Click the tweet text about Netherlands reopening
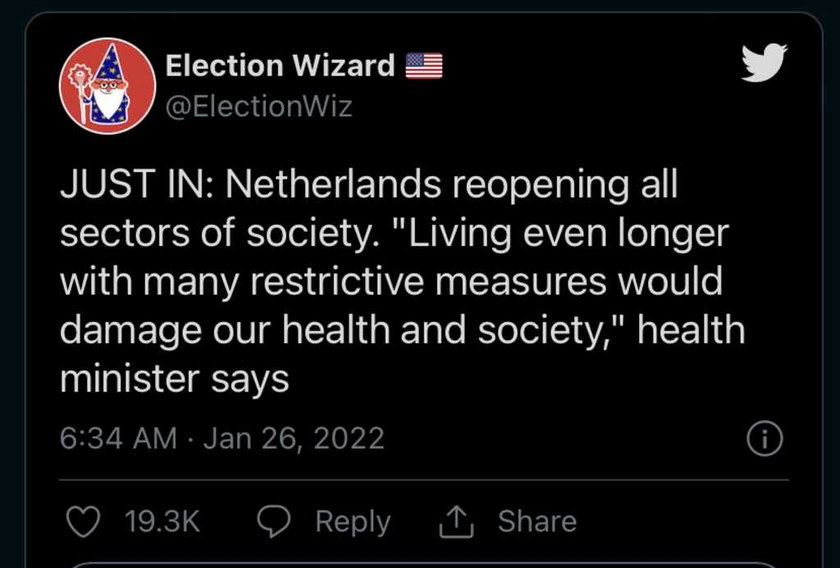Viewport: 840px width, 568px height. [402, 281]
